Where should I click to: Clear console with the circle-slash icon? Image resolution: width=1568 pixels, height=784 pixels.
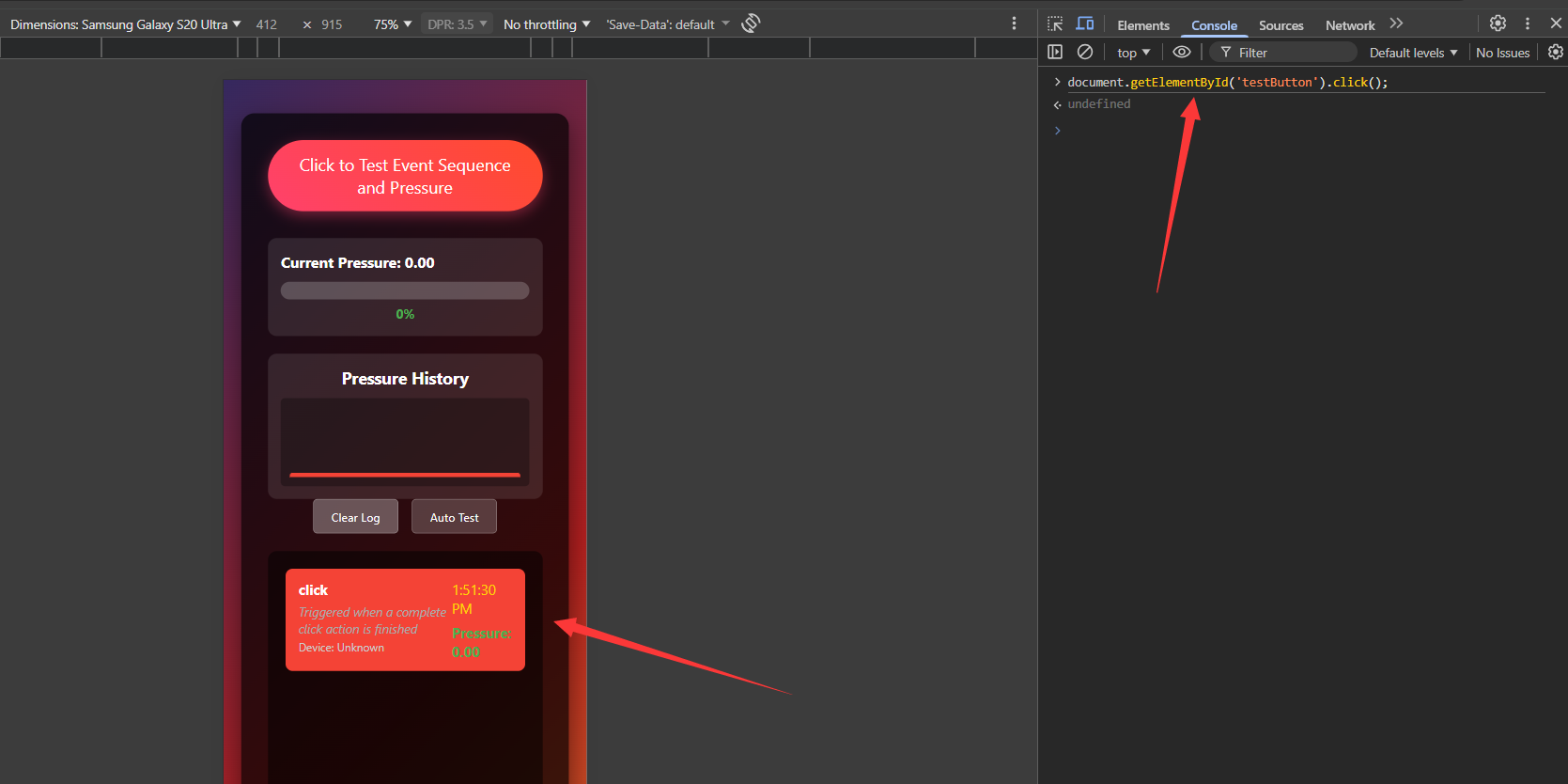pyautogui.click(x=1085, y=53)
